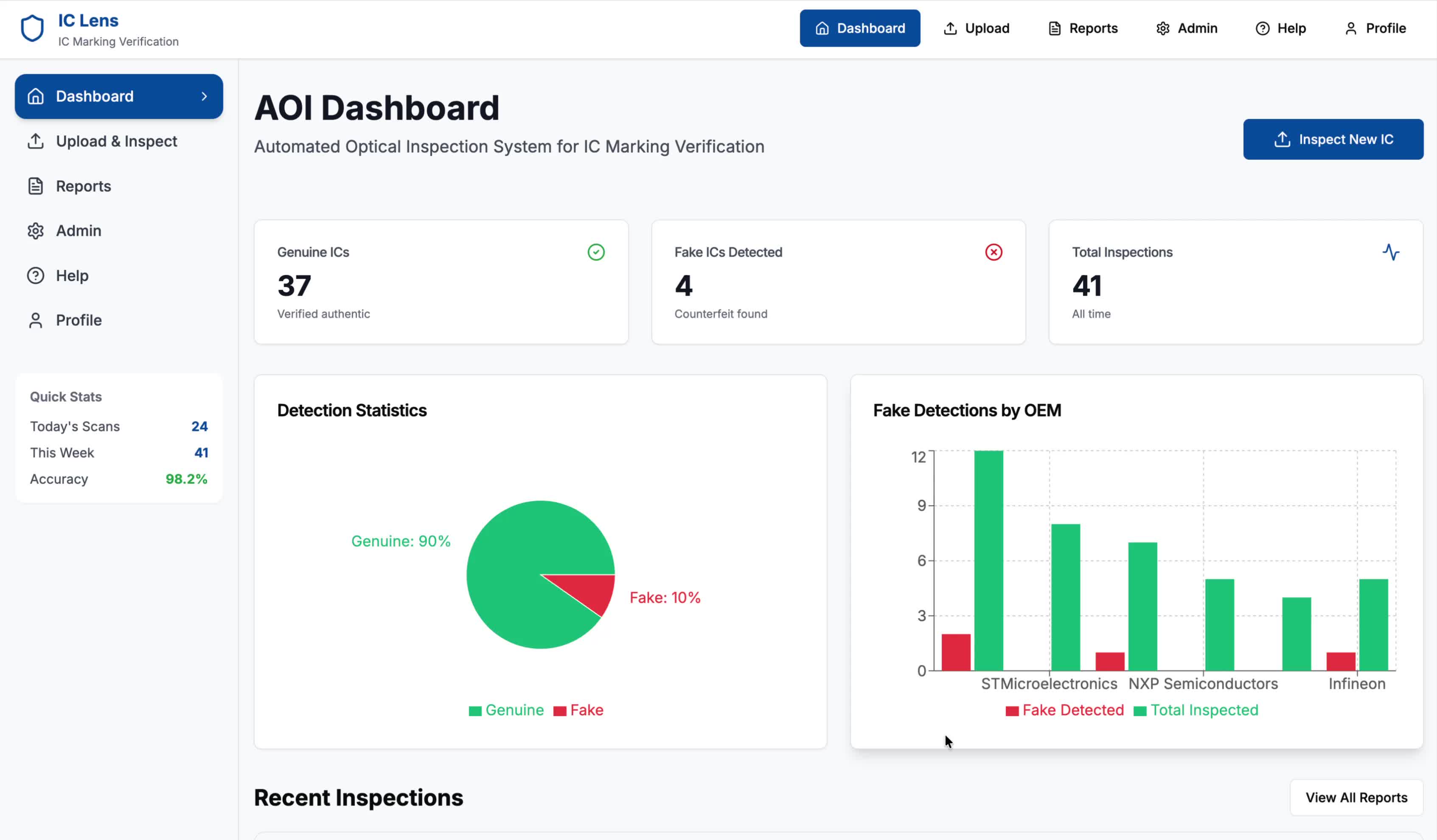Select Upload & Inspect in the sidebar
1437x840 pixels.
point(116,141)
